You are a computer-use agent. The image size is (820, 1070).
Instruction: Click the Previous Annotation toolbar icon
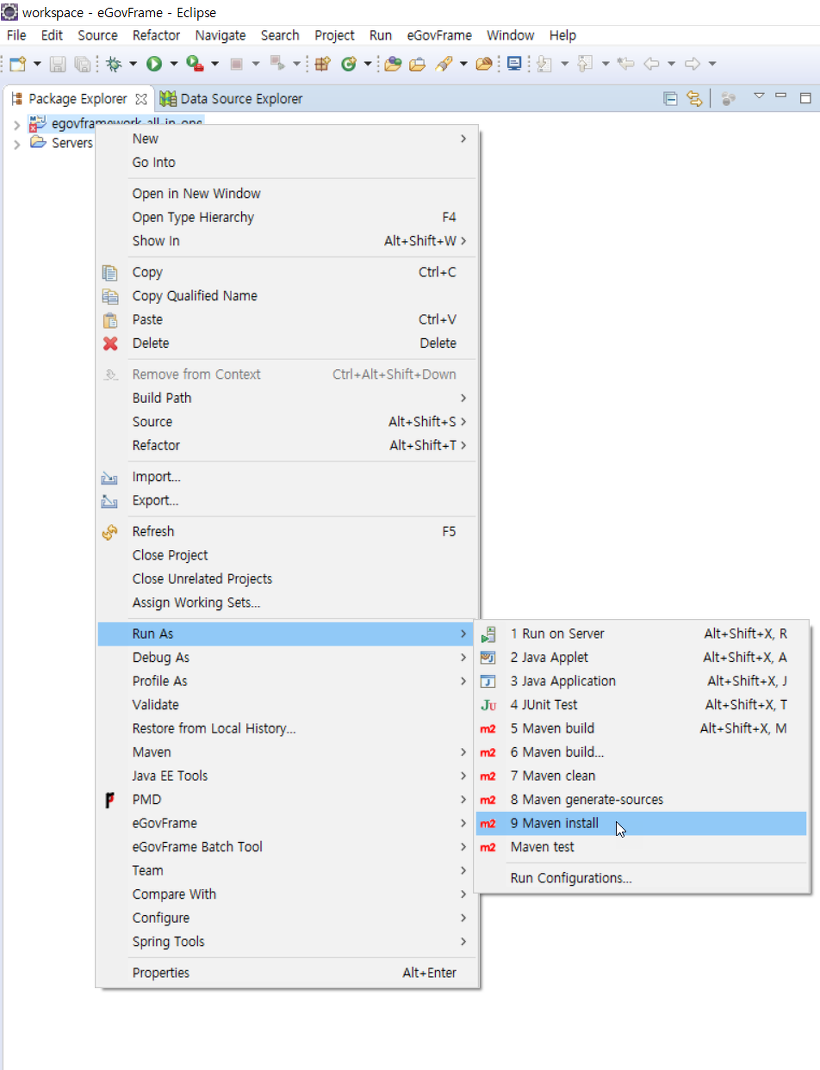(585, 64)
